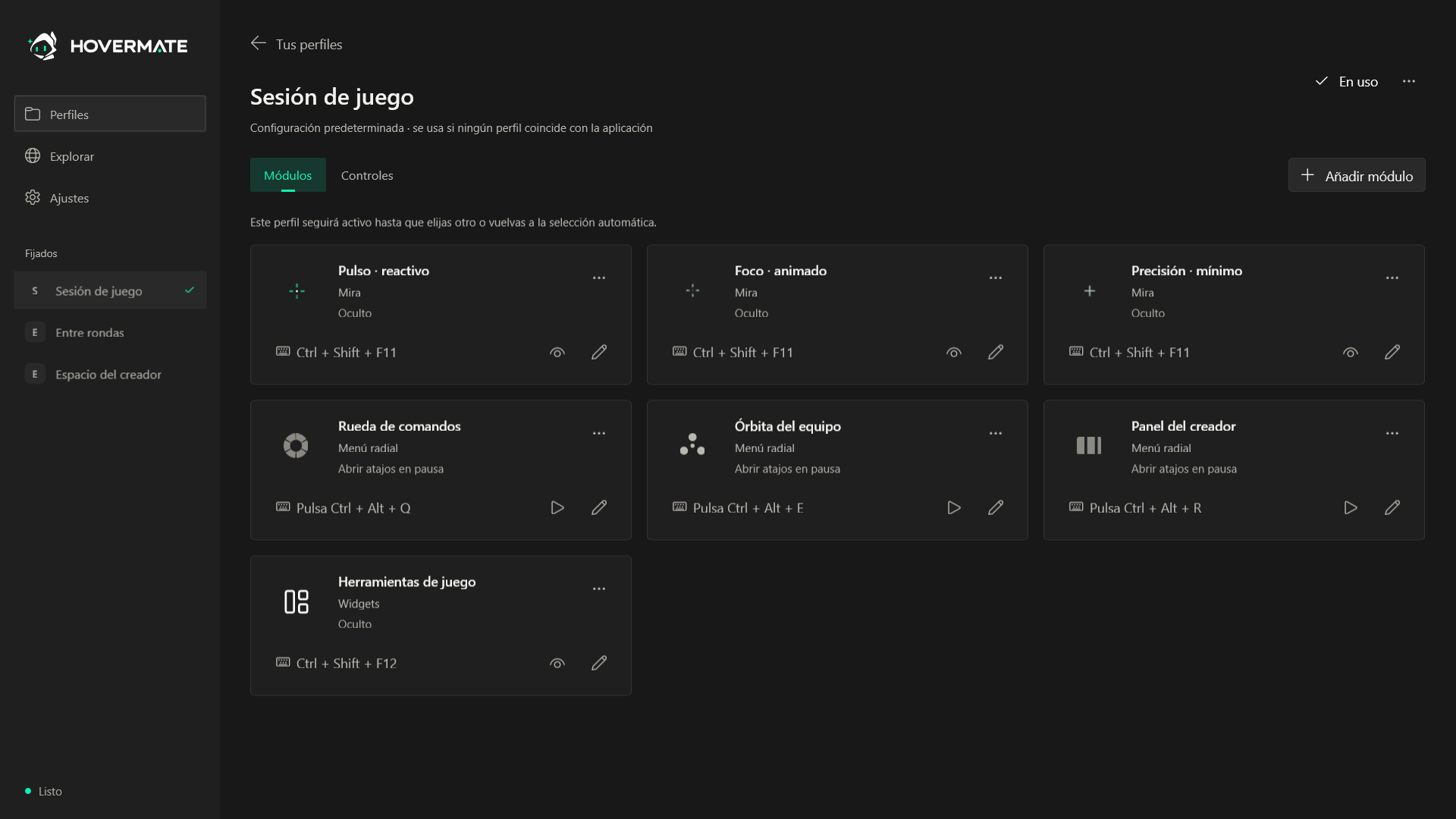Open the Precisión · mínimo three-dot menu
This screenshot has height=819, width=1456.
click(x=1392, y=278)
